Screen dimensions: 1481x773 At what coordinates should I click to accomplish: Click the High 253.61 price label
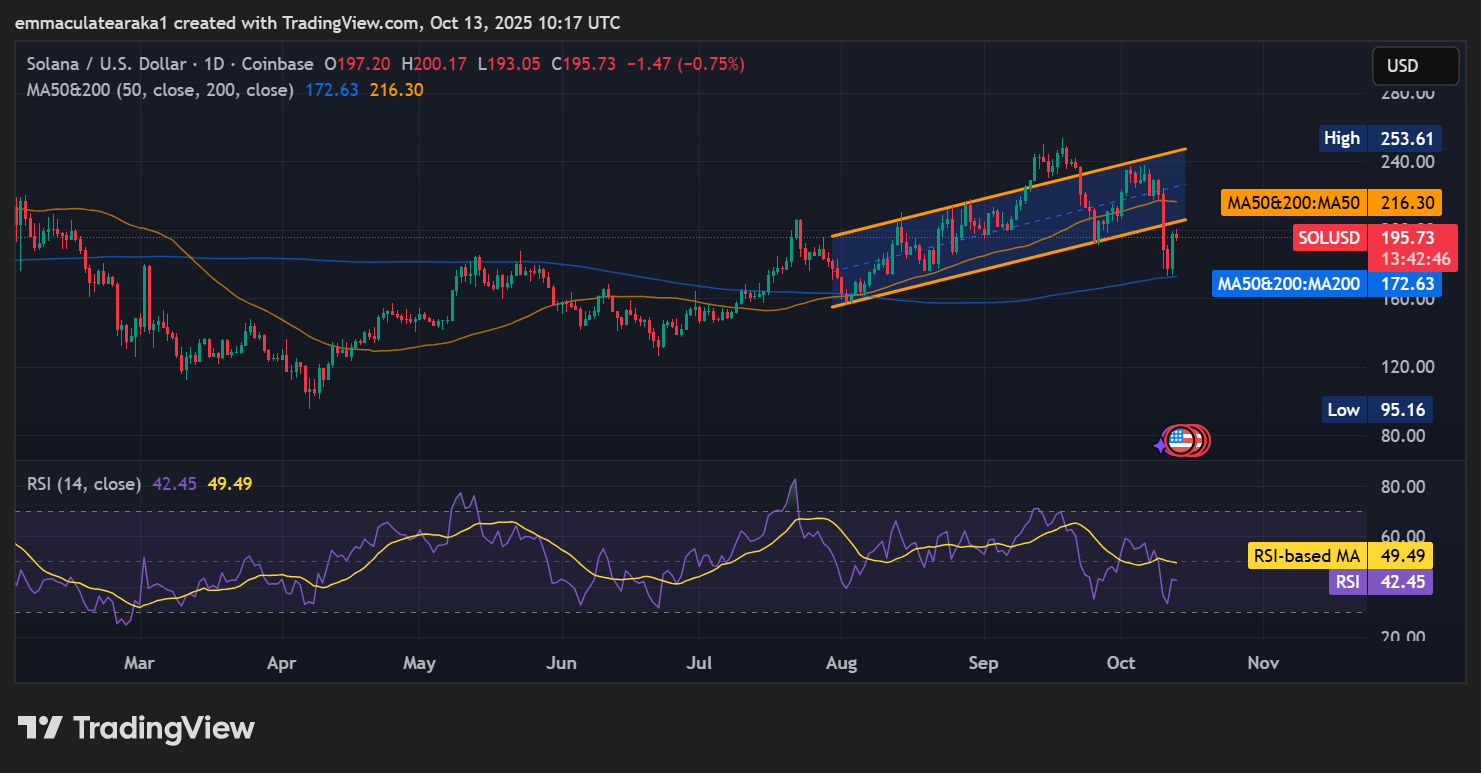coord(1376,138)
